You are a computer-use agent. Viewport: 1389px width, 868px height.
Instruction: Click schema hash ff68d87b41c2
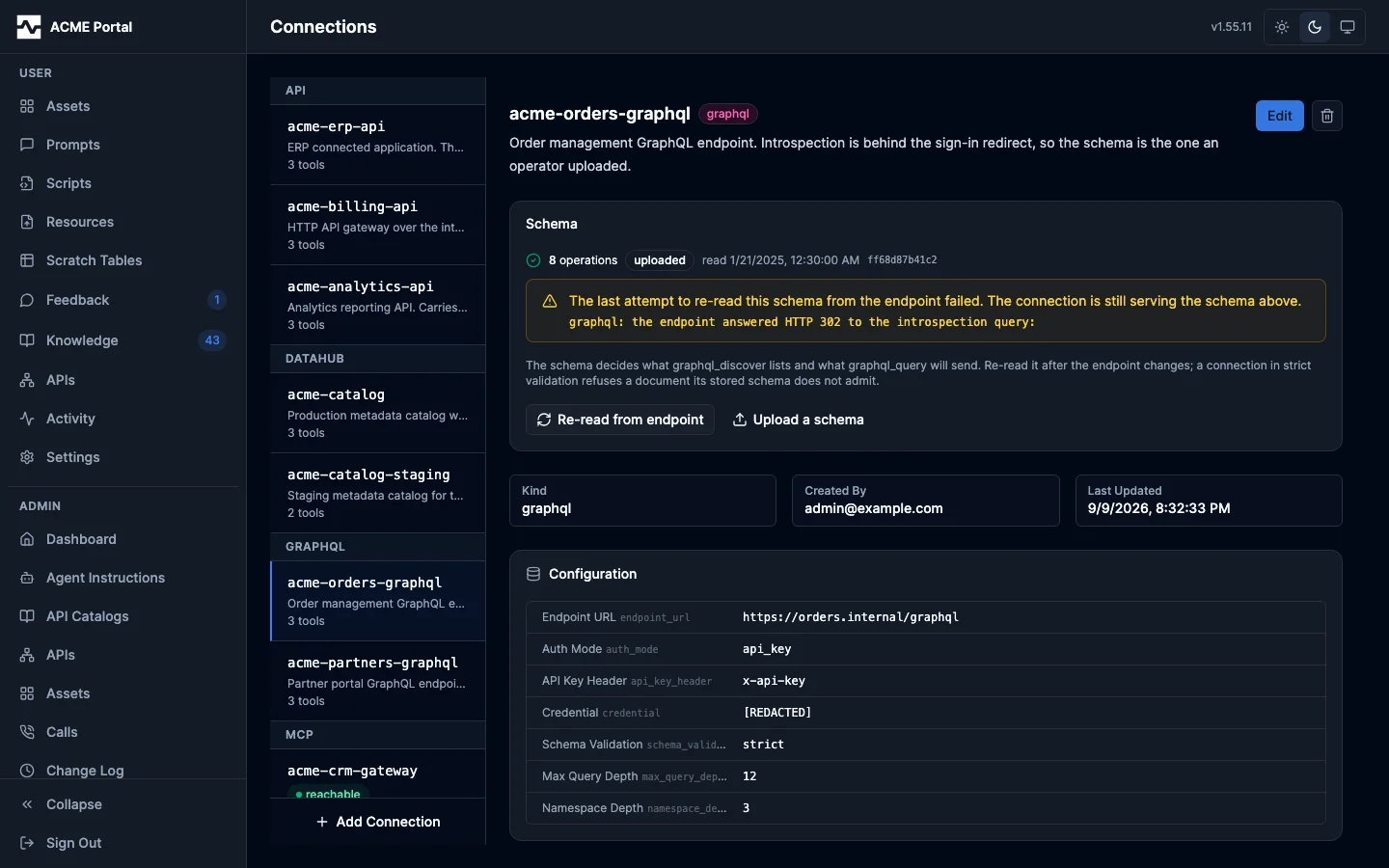902,260
